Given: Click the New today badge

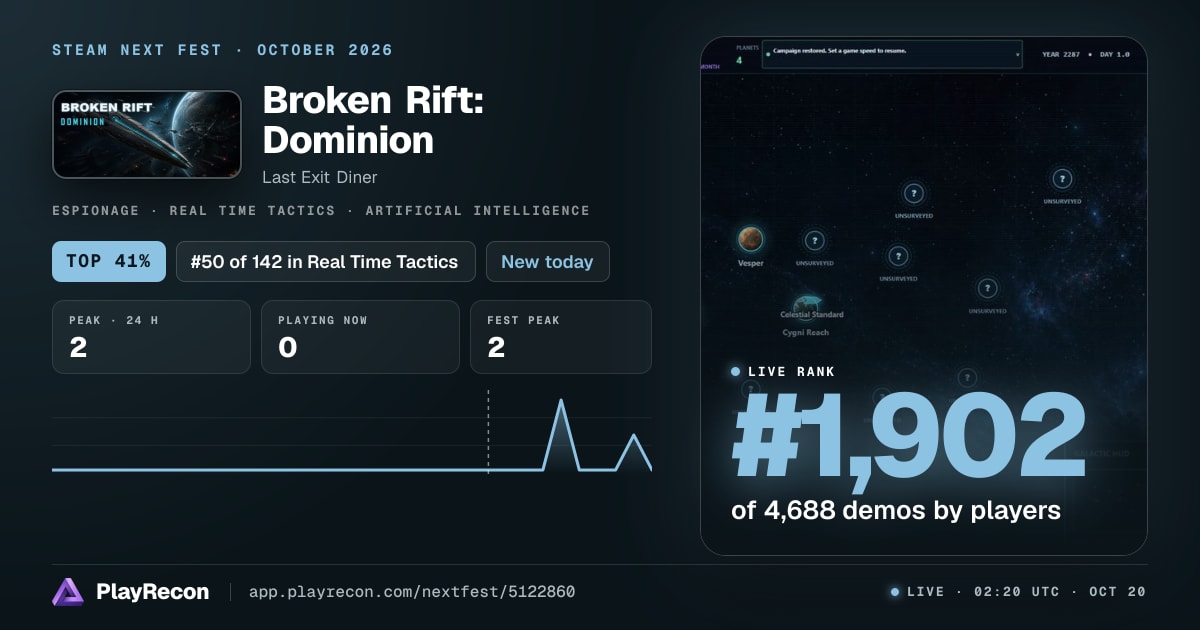Looking at the screenshot, I should click(x=547, y=261).
